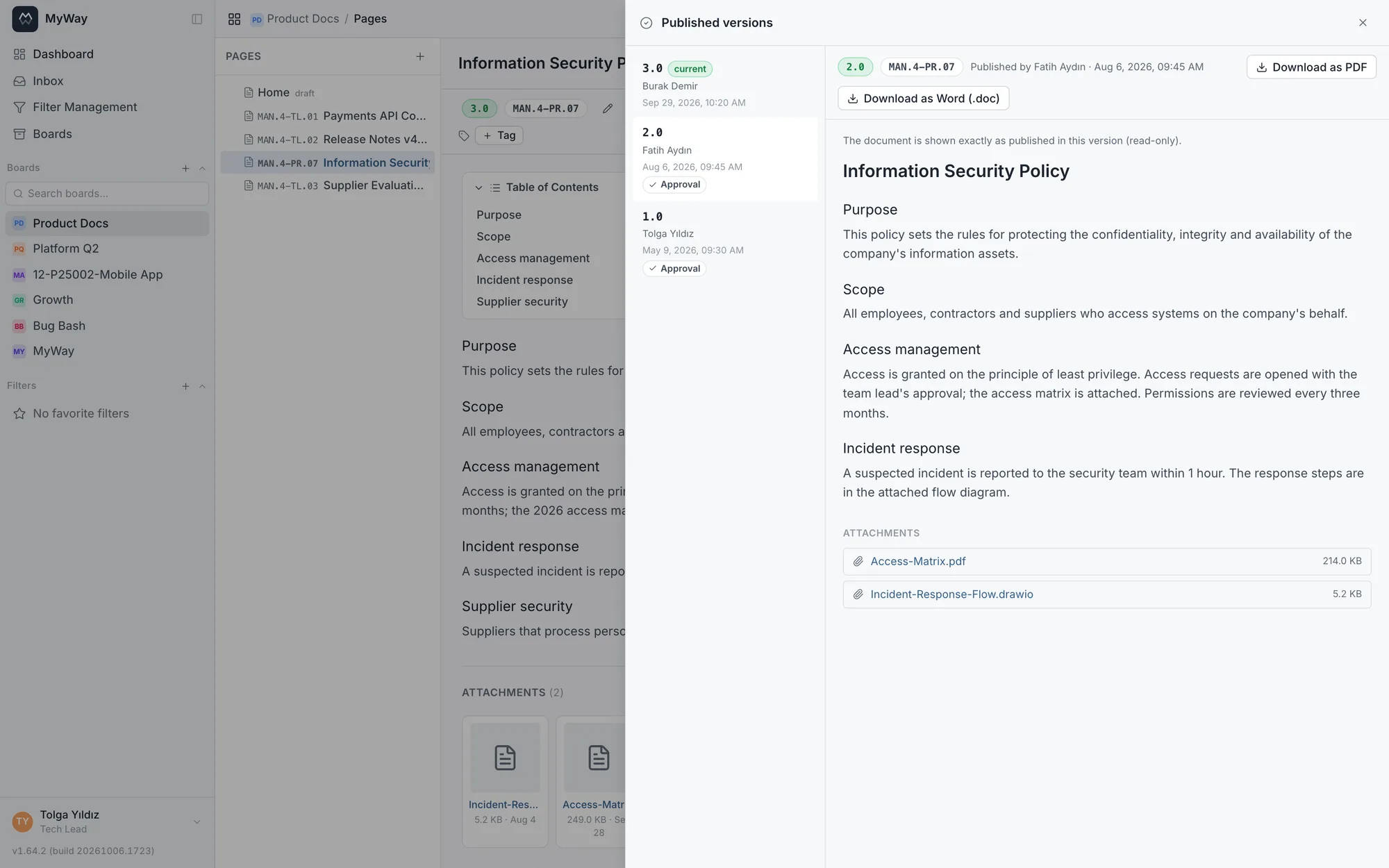Open Platform Q2 board
Image resolution: width=1389 pixels, height=868 pixels.
(x=108, y=249)
